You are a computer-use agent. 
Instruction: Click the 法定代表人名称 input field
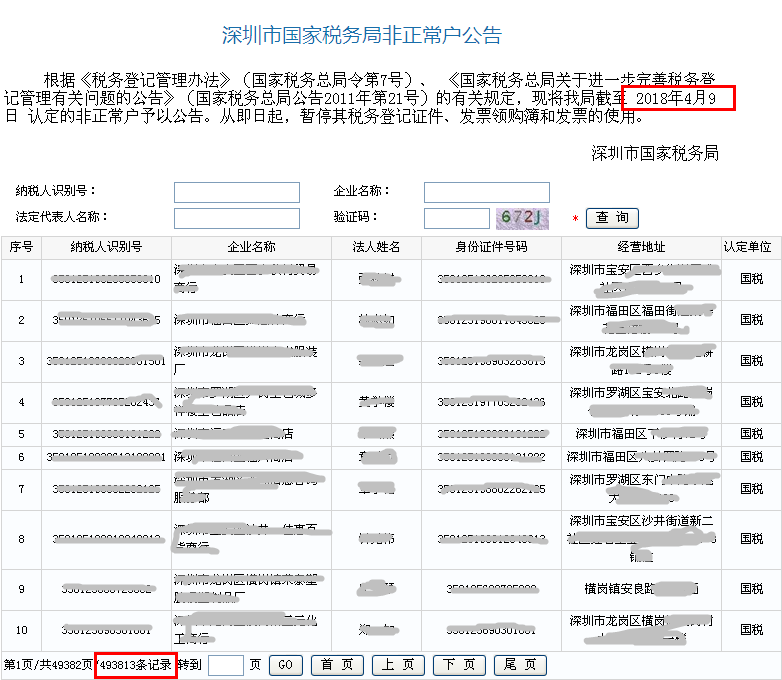(x=237, y=219)
